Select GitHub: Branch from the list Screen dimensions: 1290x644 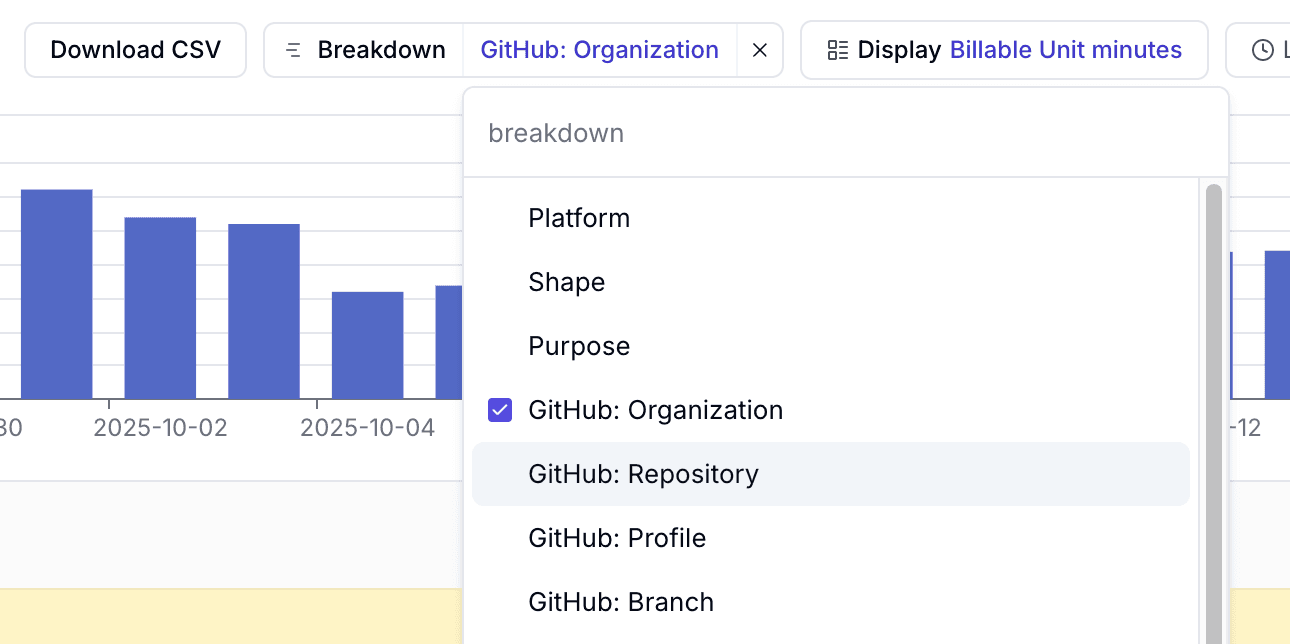pyautogui.click(x=621, y=602)
